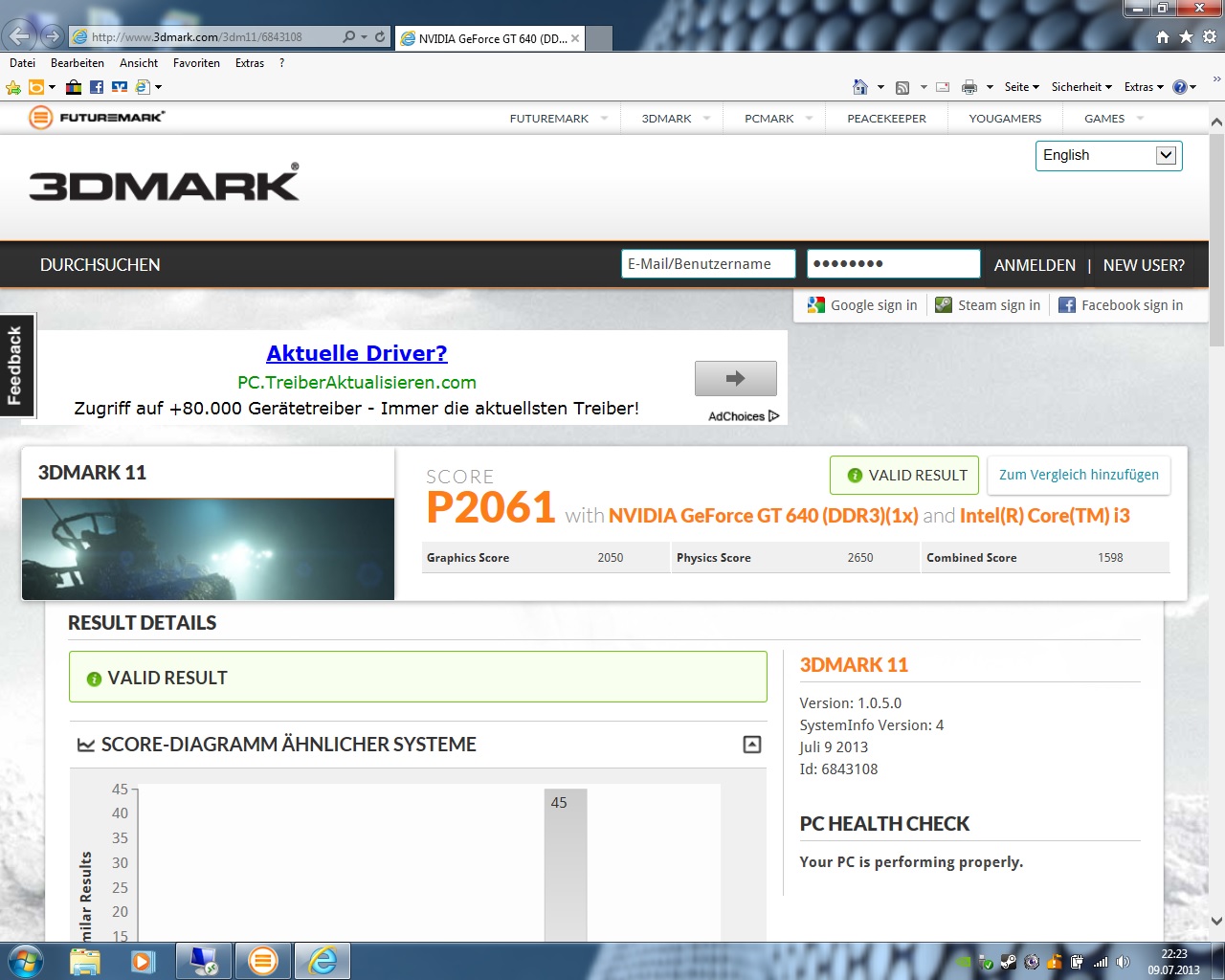Open favorites with the white star icon
Image resolution: width=1225 pixels, height=980 pixels.
click(x=1186, y=36)
